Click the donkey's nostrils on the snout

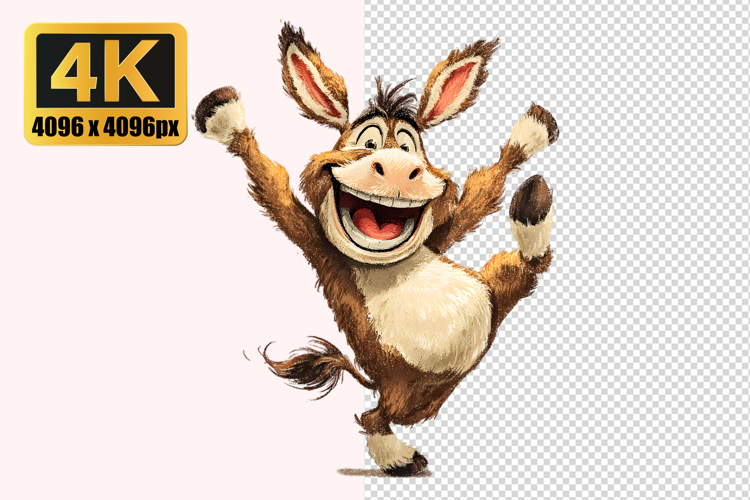click(x=392, y=171)
